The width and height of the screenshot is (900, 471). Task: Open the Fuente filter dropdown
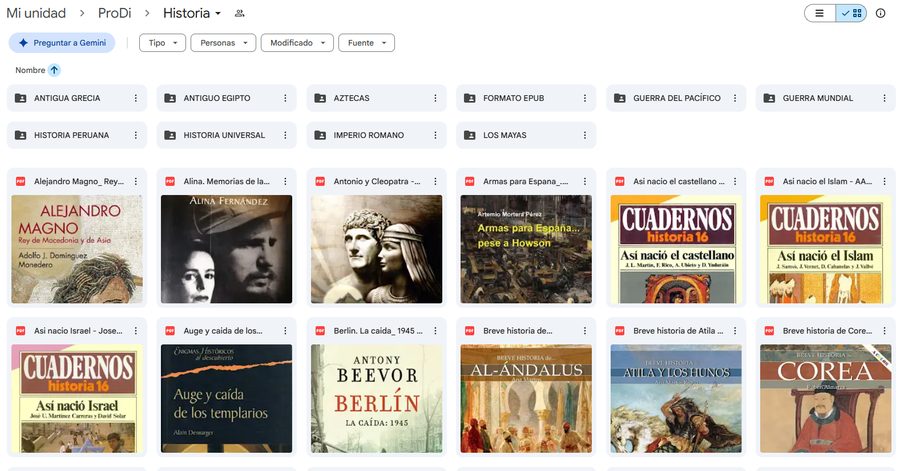tap(366, 42)
